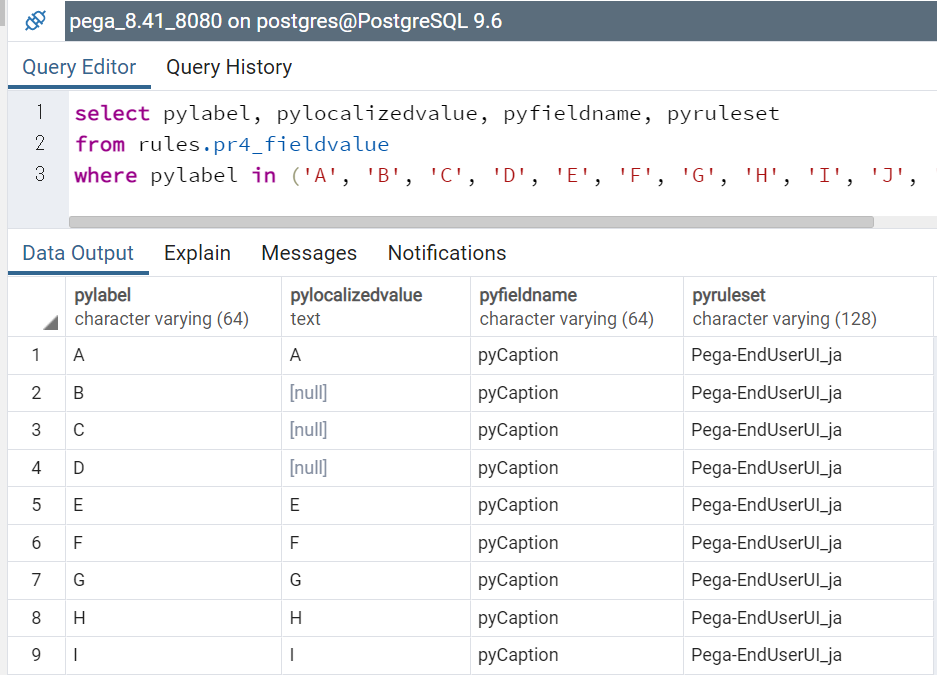The height and width of the screenshot is (675, 937).
Task: Select the pyruleset column header
Action: click(x=808, y=306)
